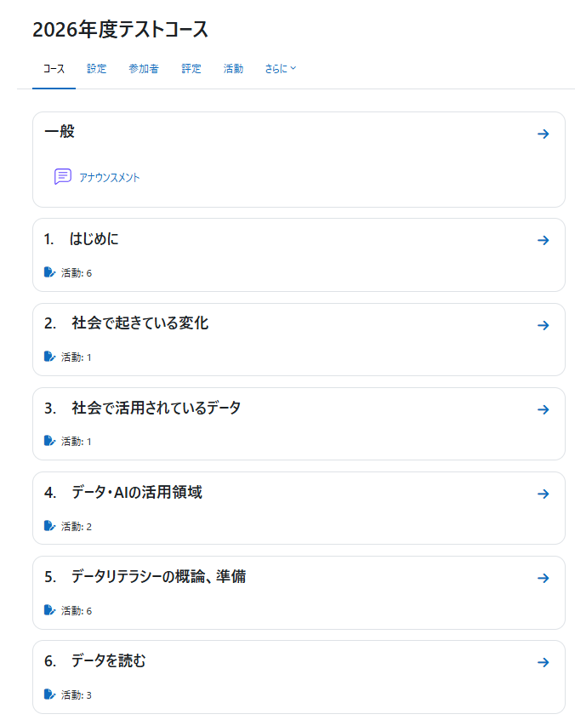Click arrow next to データリテラシーの概論、準備

pos(543,578)
